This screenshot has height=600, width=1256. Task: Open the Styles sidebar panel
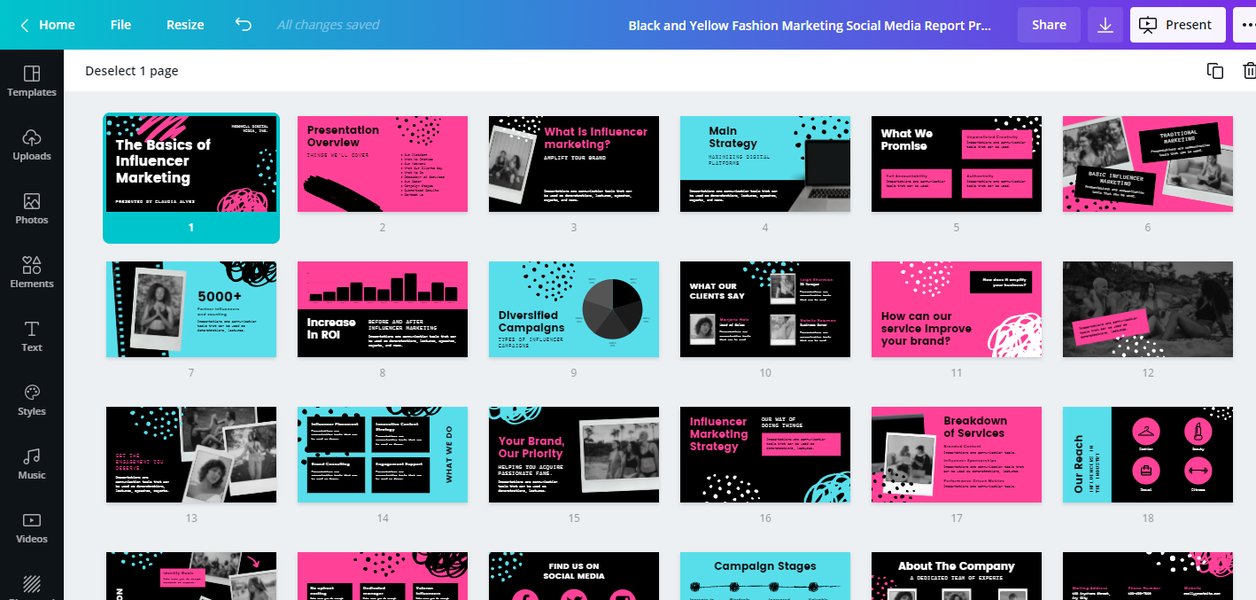31,400
